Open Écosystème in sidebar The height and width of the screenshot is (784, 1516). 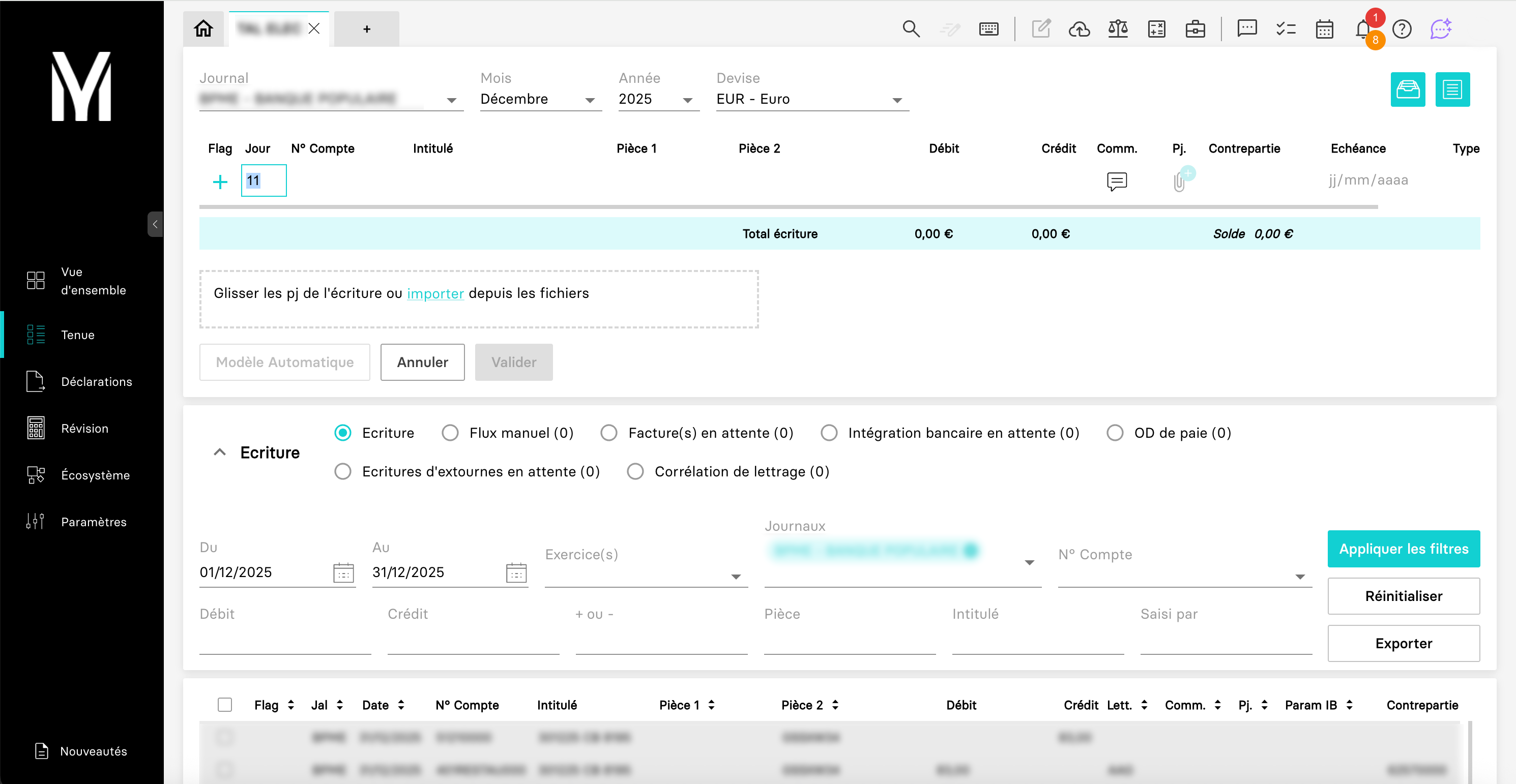(x=78, y=475)
